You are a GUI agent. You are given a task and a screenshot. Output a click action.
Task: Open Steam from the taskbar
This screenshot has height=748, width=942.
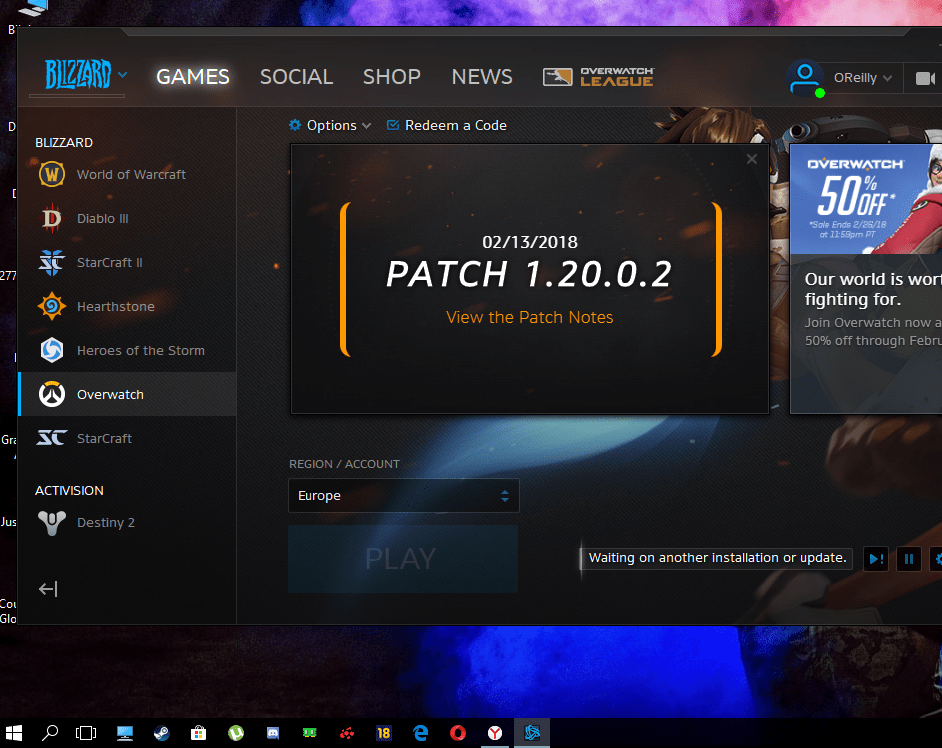point(162,733)
